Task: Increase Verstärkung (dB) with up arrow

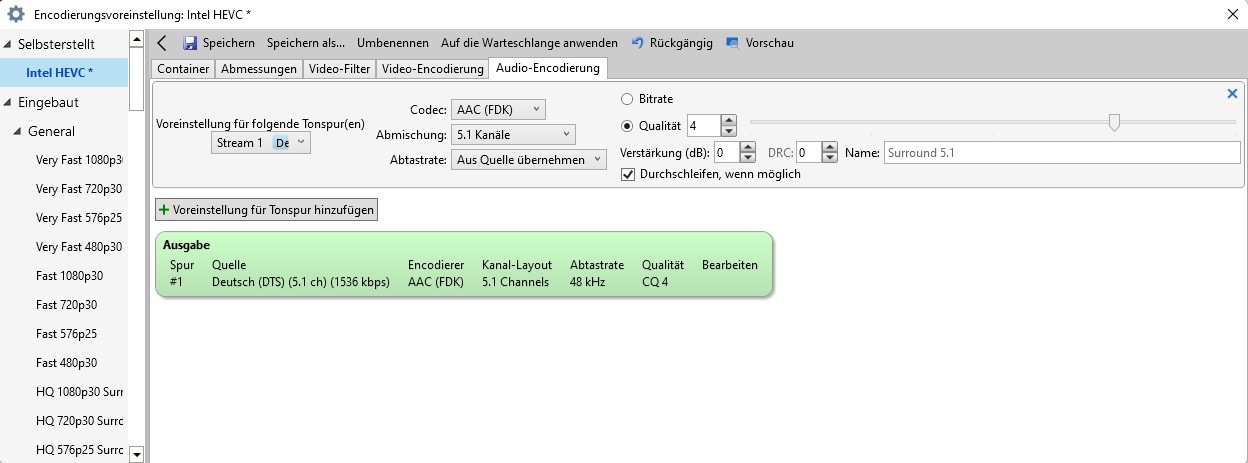Action: click(x=749, y=148)
